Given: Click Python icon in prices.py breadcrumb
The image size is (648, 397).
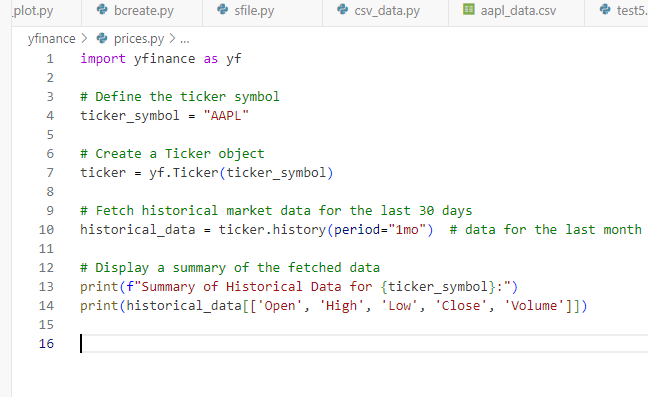Looking at the screenshot, I should coord(102,38).
